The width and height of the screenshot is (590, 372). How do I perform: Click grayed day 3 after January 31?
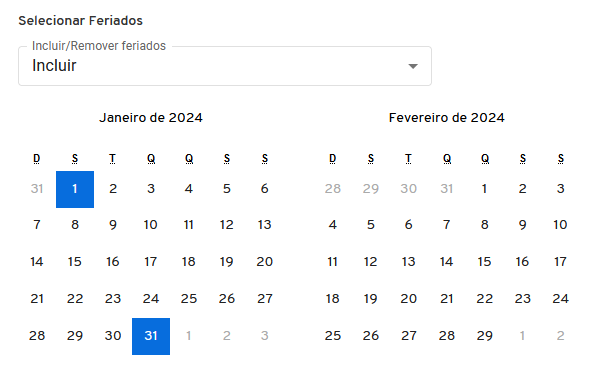[265, 336]
